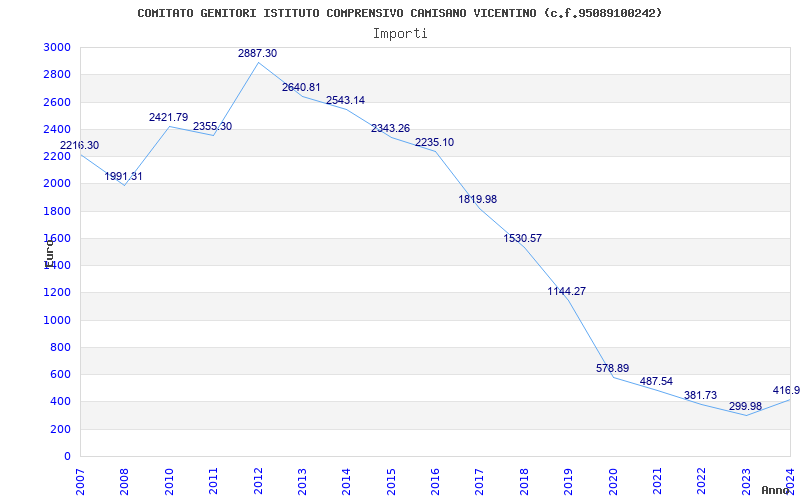Select the 2640.81 data label
The width and height of the screenshot is (800, 500).
pos(301,87)
